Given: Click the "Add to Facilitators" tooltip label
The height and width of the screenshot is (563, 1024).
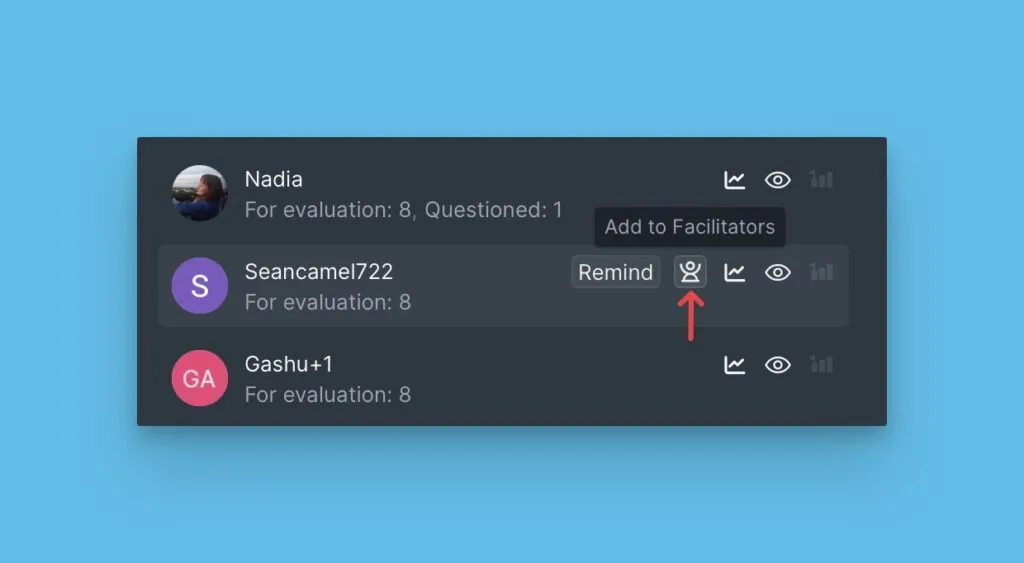Looking at the screenshot, I should [x=690, y=227].
